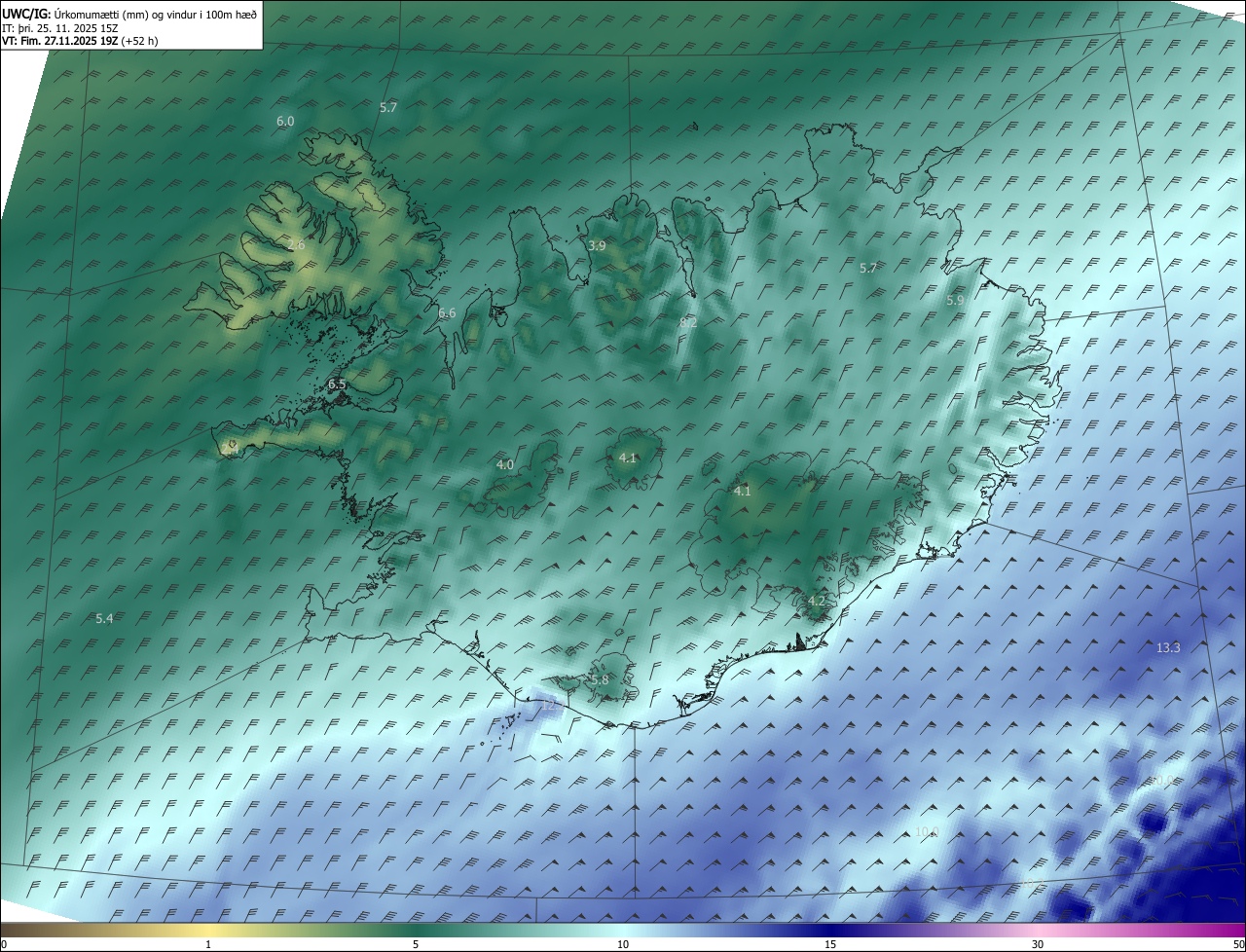Click the color scale tick label 0

click(x=4, y=944)
